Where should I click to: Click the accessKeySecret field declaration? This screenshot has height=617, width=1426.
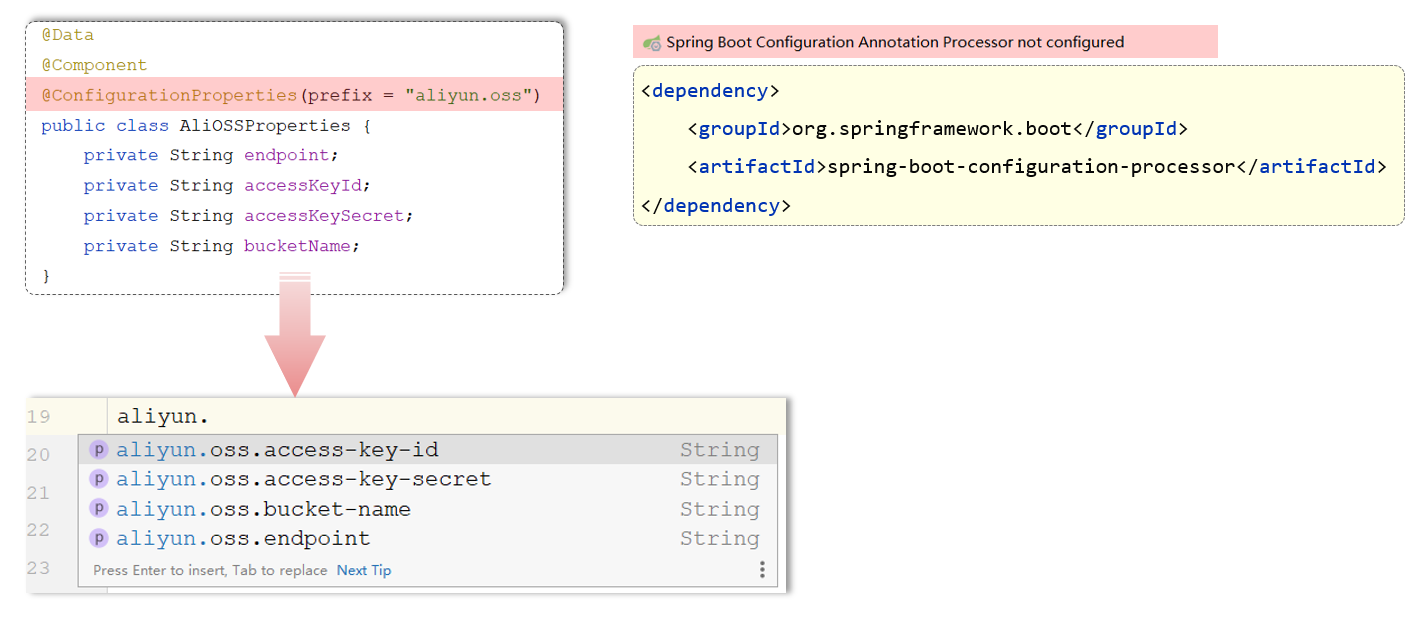(248, 215)
